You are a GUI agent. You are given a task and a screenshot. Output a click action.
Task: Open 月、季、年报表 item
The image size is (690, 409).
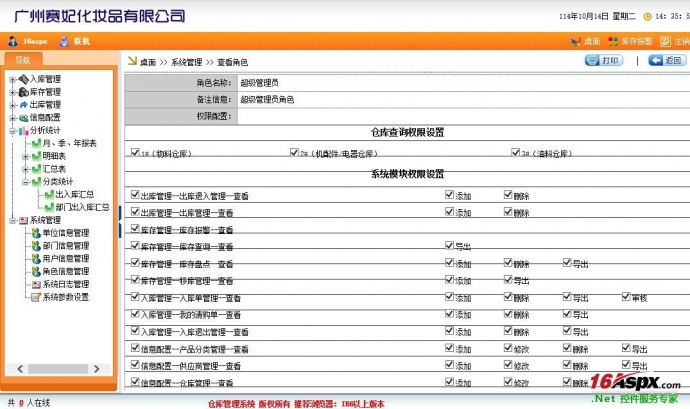(x=70, y=144)
